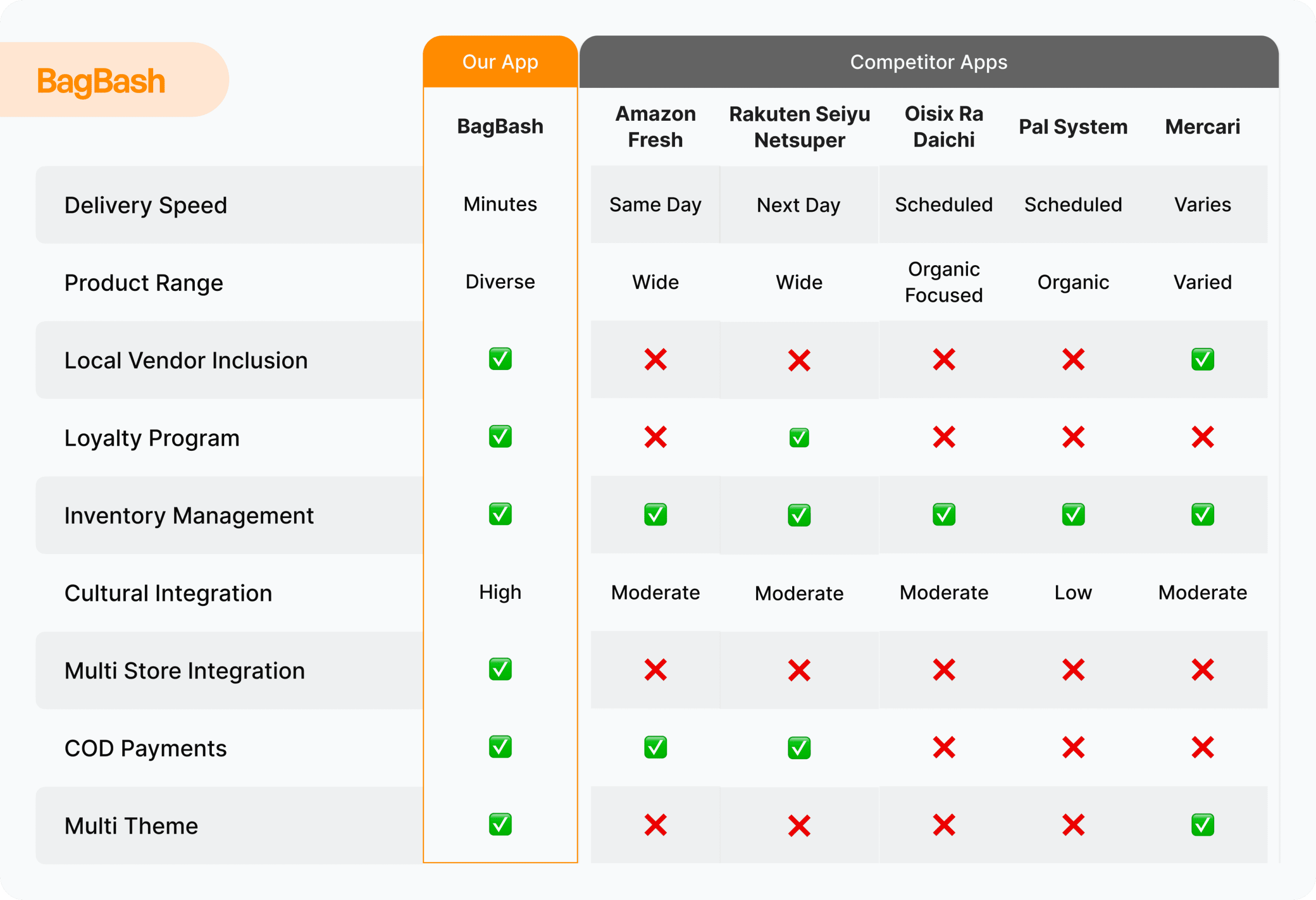
Task: Select the Competitor Apps gray header
Action: click(x=929, y=62)
